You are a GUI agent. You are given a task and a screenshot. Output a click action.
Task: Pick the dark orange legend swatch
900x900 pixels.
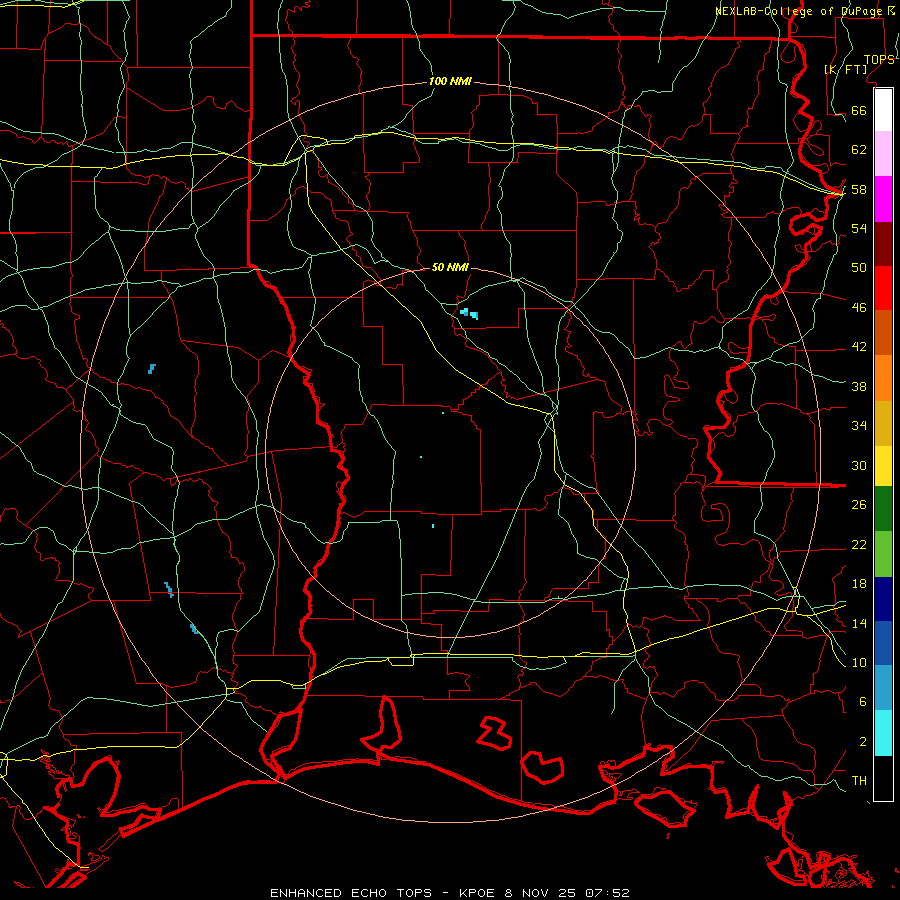(x=883, y=333)
